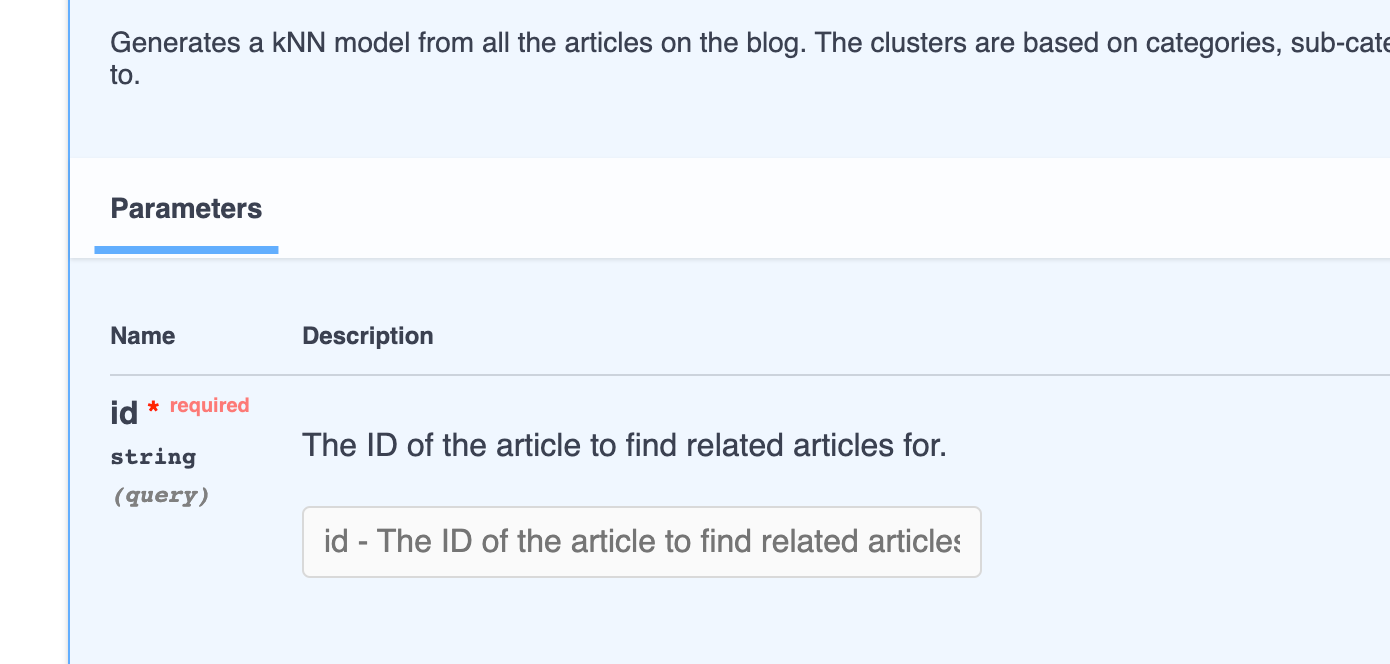Click the white margin left of the operation block
The width and height of the screenshot is (1390, 664).
point(33,332)
